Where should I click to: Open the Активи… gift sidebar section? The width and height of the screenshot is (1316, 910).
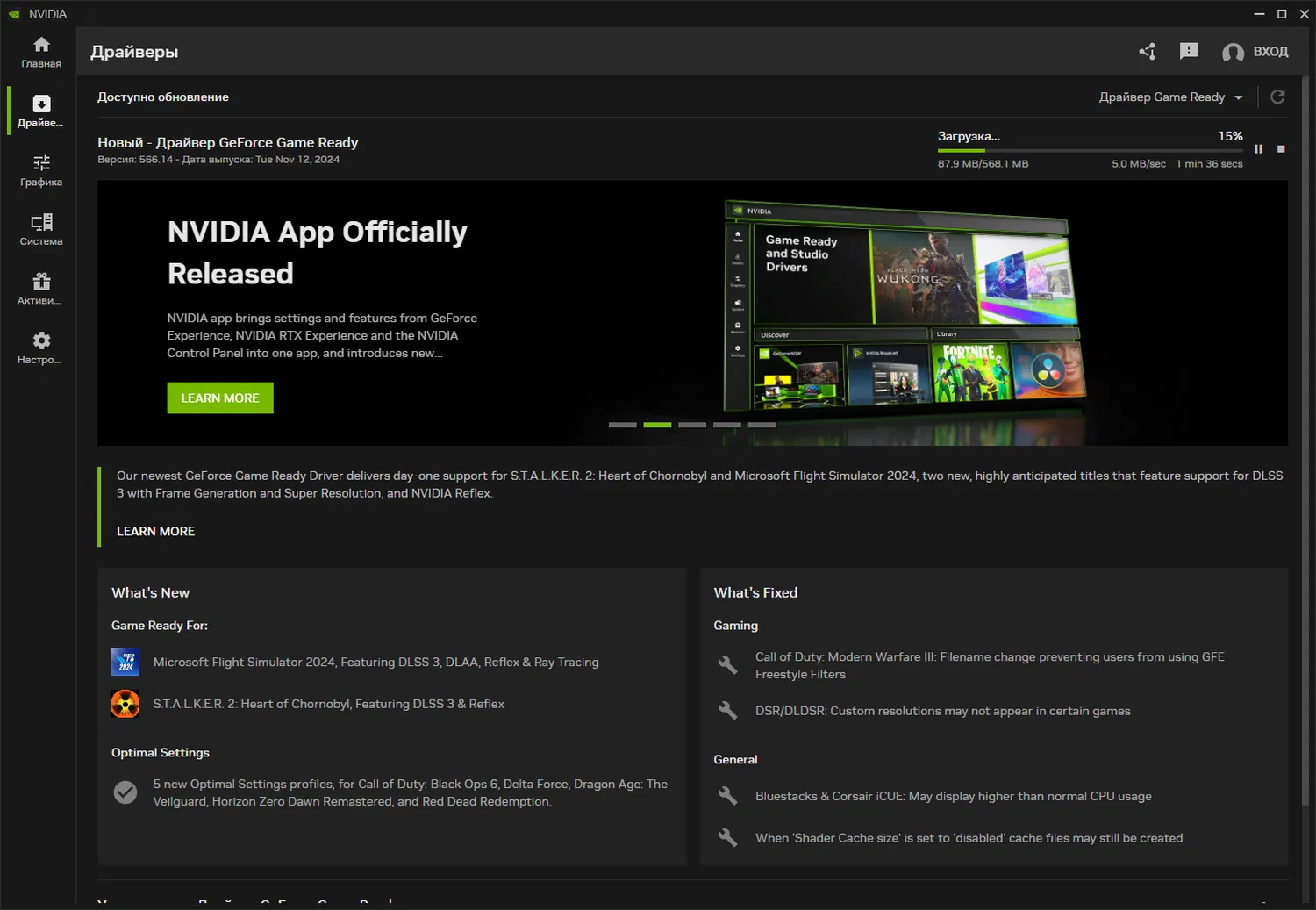pos(41,289)
